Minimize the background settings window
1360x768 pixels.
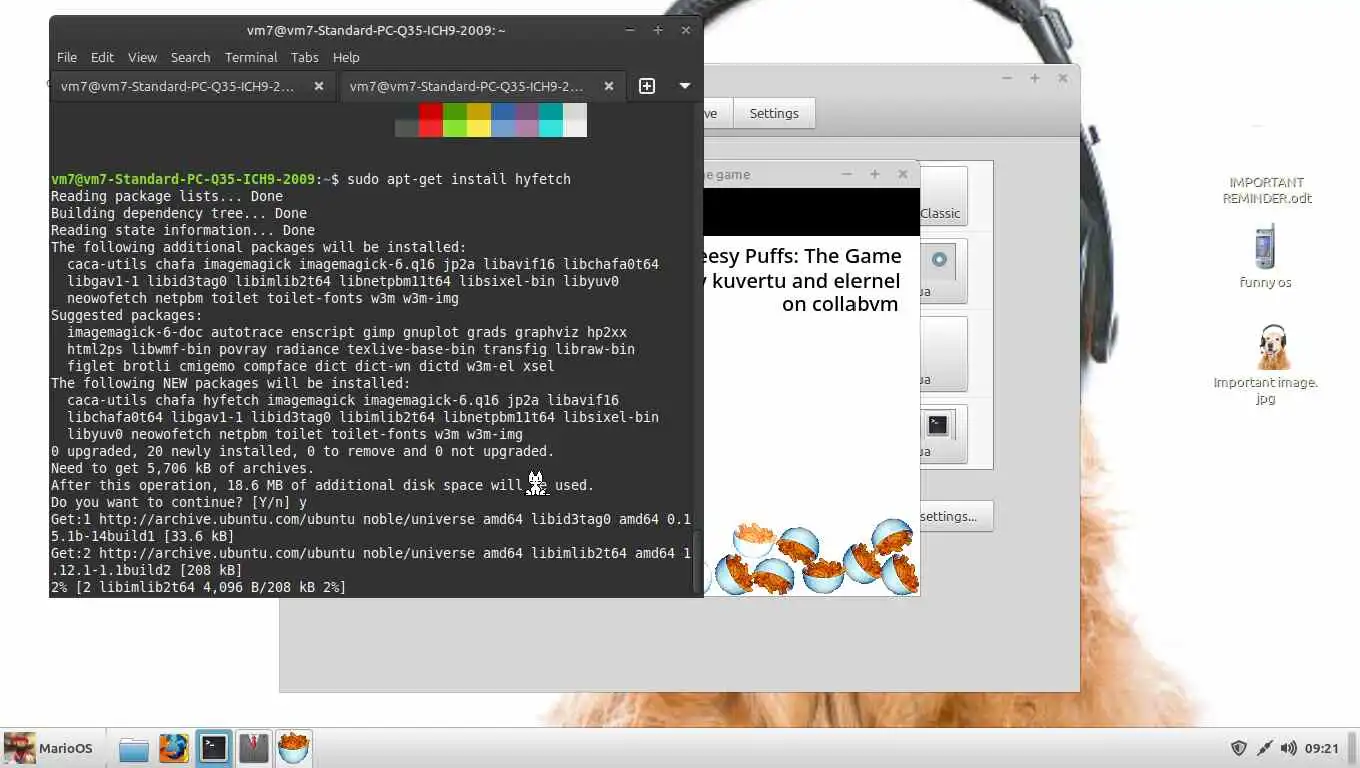point(1007,78)
